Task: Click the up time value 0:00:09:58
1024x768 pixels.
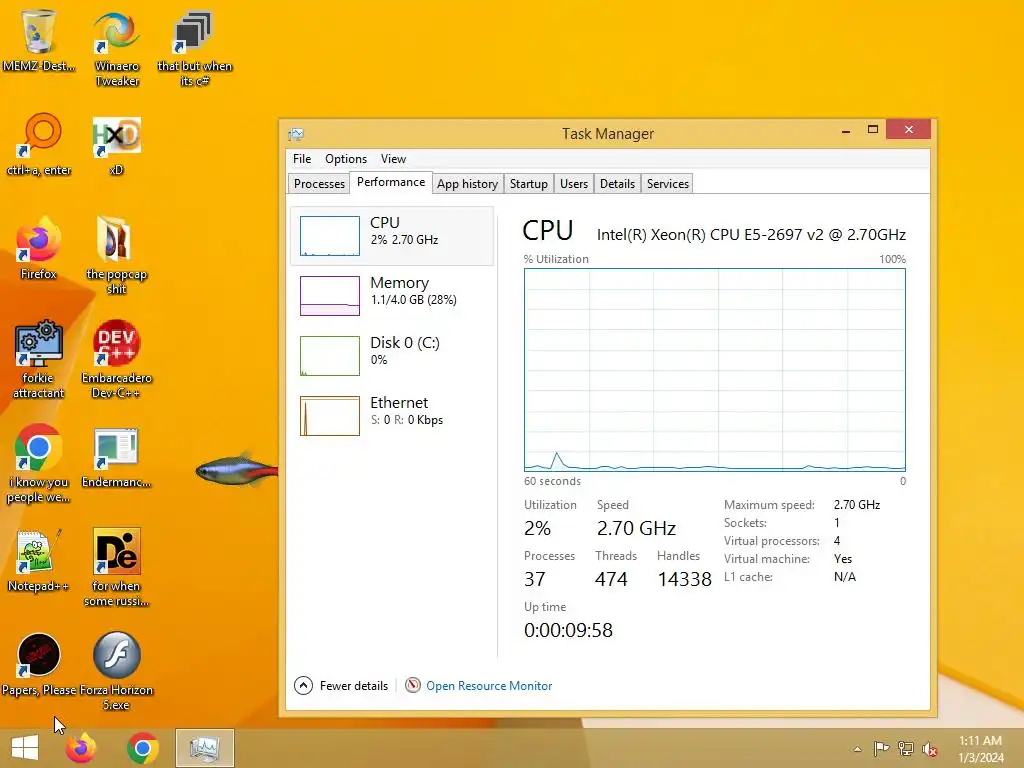Action: [x=568, y=630]
